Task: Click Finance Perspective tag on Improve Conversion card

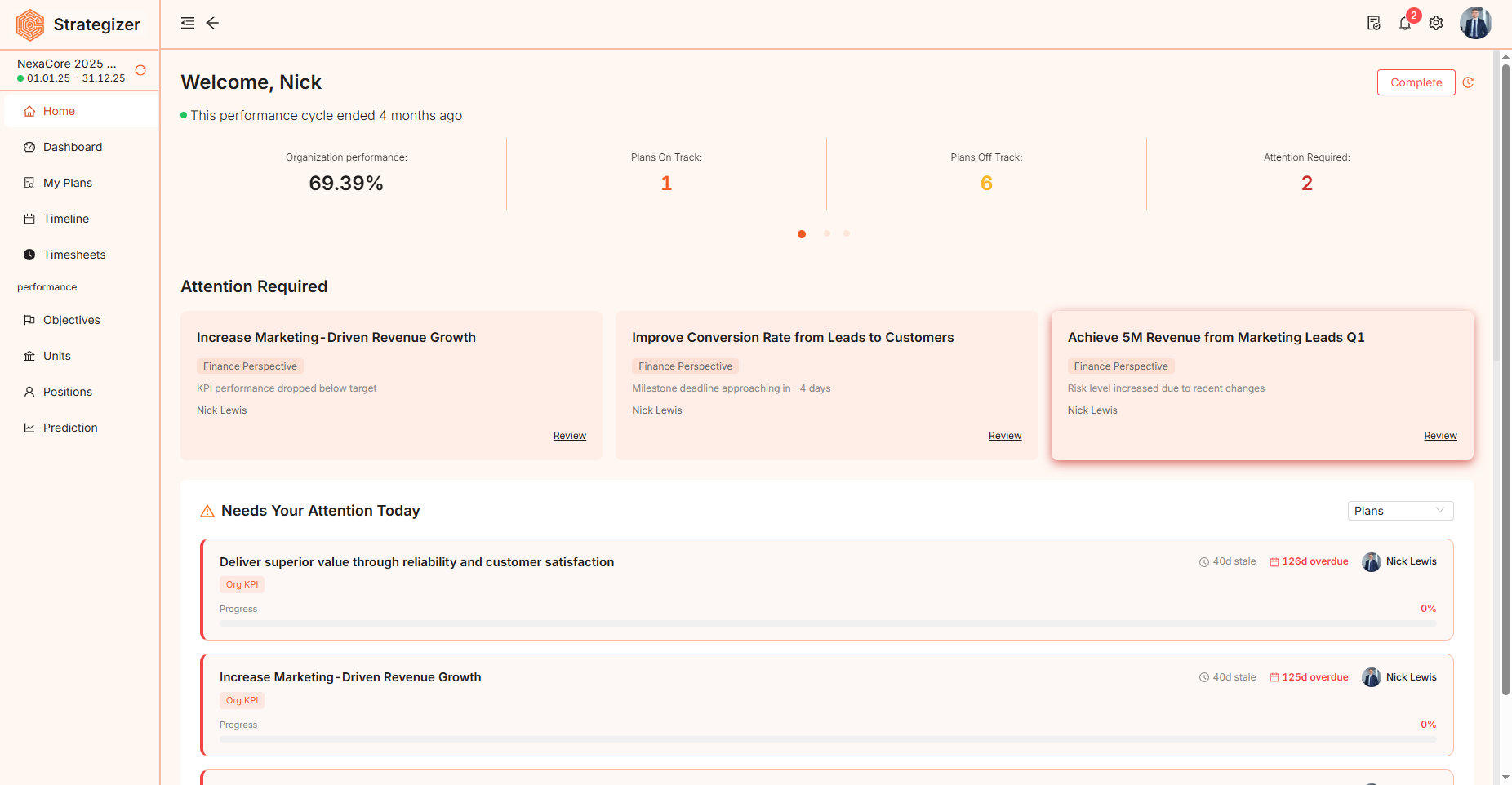Action: coord(685,366)
